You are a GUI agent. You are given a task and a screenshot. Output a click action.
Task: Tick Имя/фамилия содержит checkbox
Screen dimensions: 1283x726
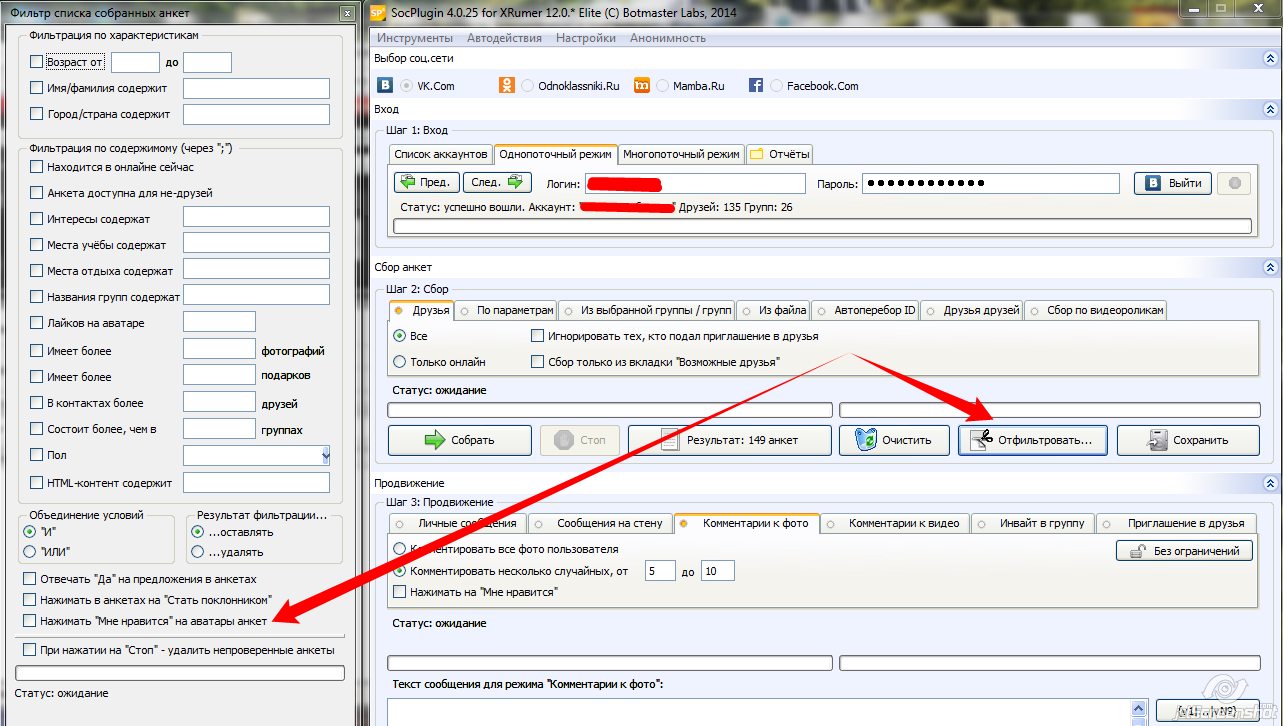coord(37,88)
